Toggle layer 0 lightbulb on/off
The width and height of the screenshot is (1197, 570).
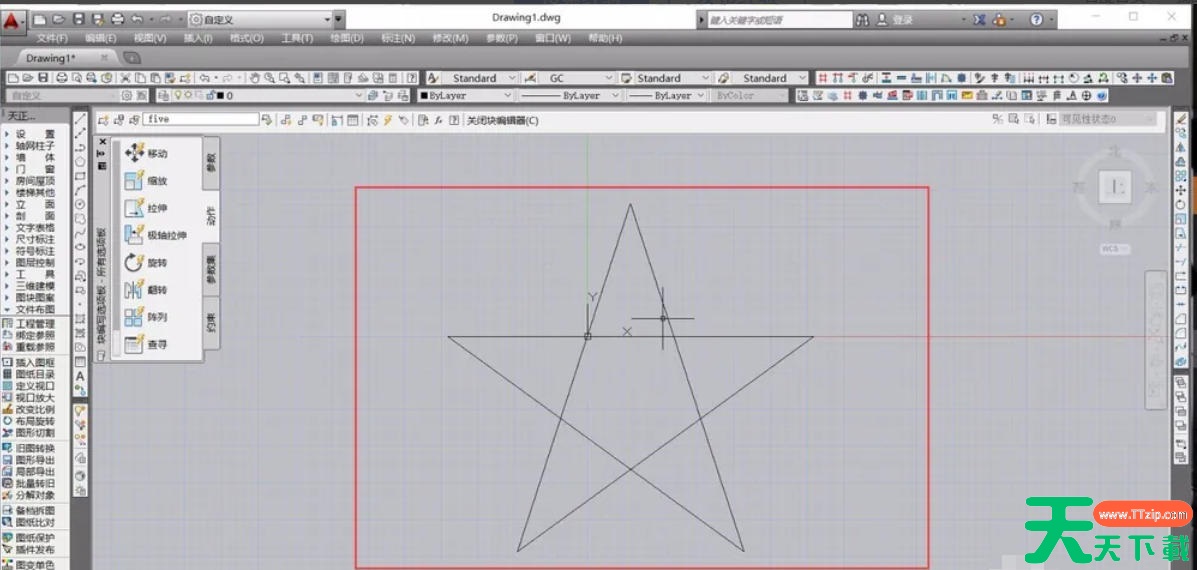(x=177, y=95)
